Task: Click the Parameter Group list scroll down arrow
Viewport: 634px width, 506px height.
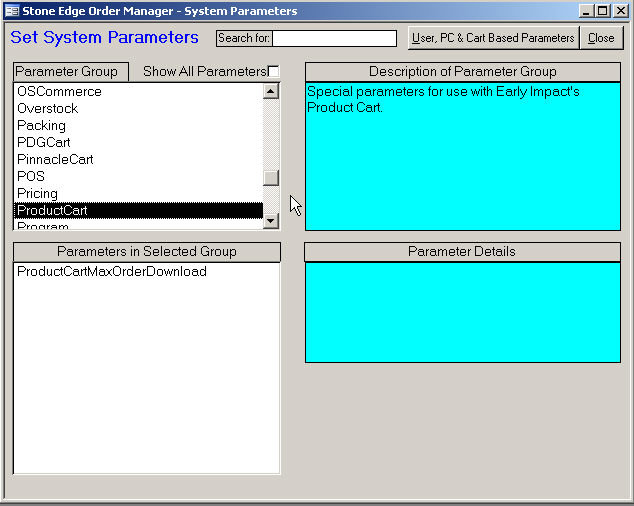Action: [x=271, y=221]
